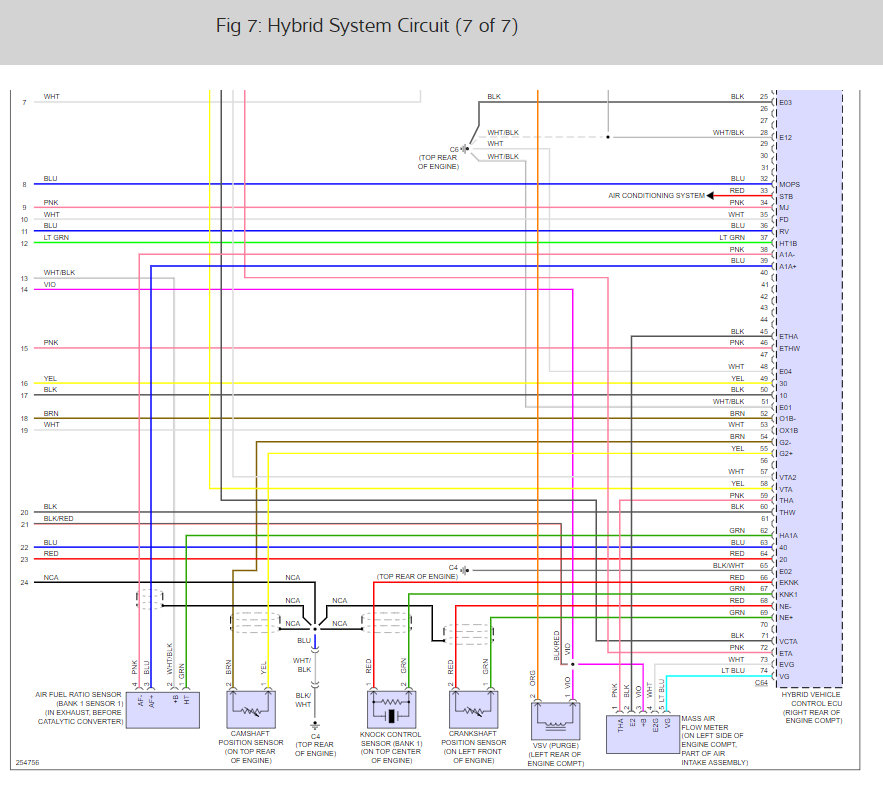883x793 pixels.
Task: Click the AIR CONDITIONING SYSTEM label
Action: [x=656, y=195]
